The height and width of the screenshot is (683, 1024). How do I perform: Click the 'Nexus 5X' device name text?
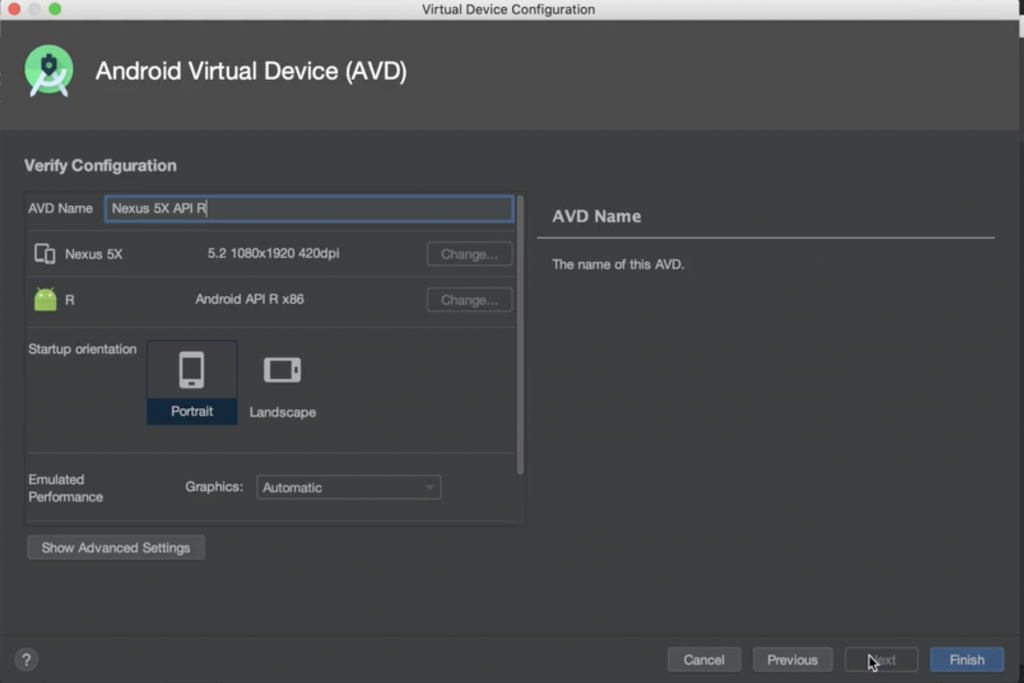[x=93, y=254]
